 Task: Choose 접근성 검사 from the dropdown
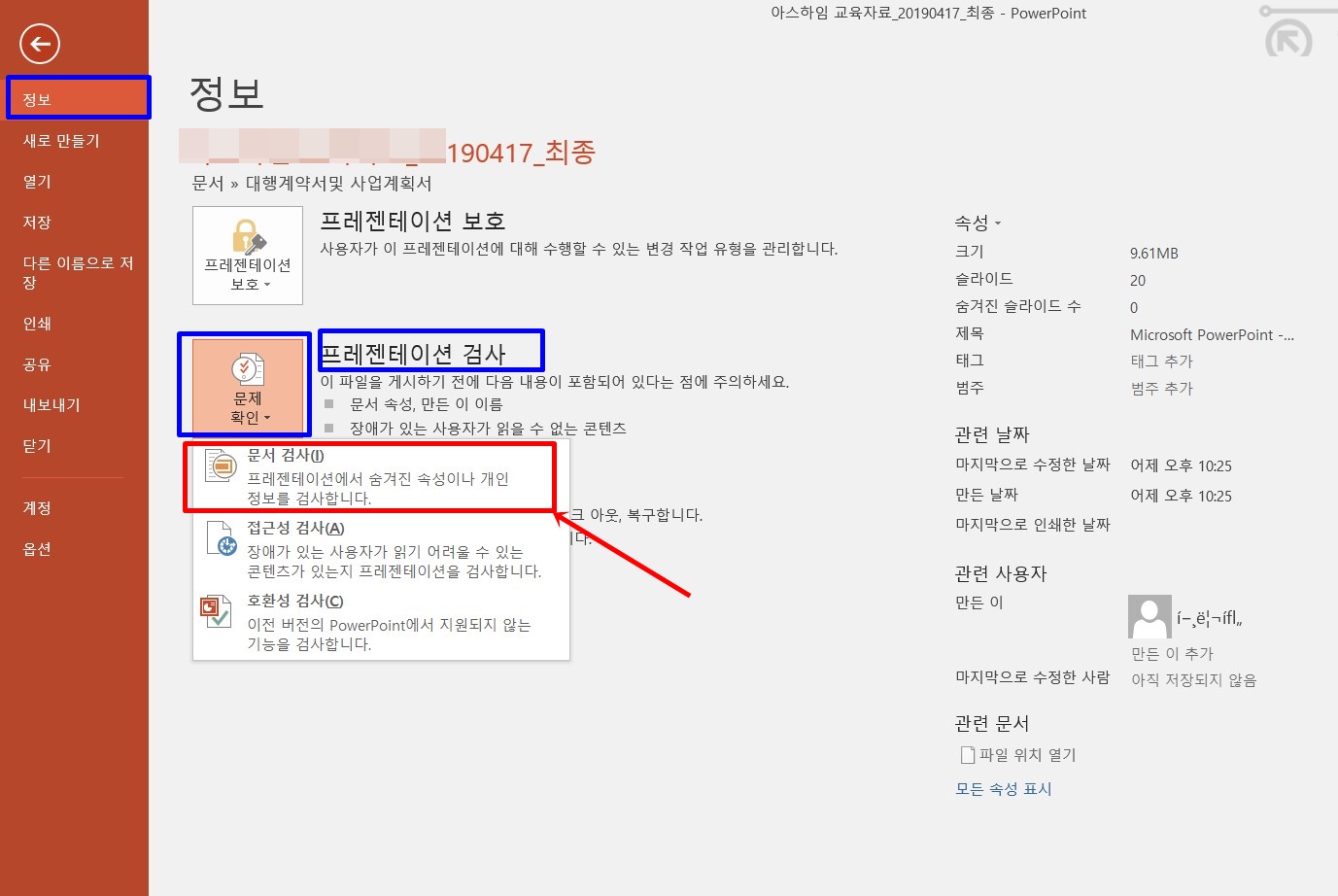380,549
